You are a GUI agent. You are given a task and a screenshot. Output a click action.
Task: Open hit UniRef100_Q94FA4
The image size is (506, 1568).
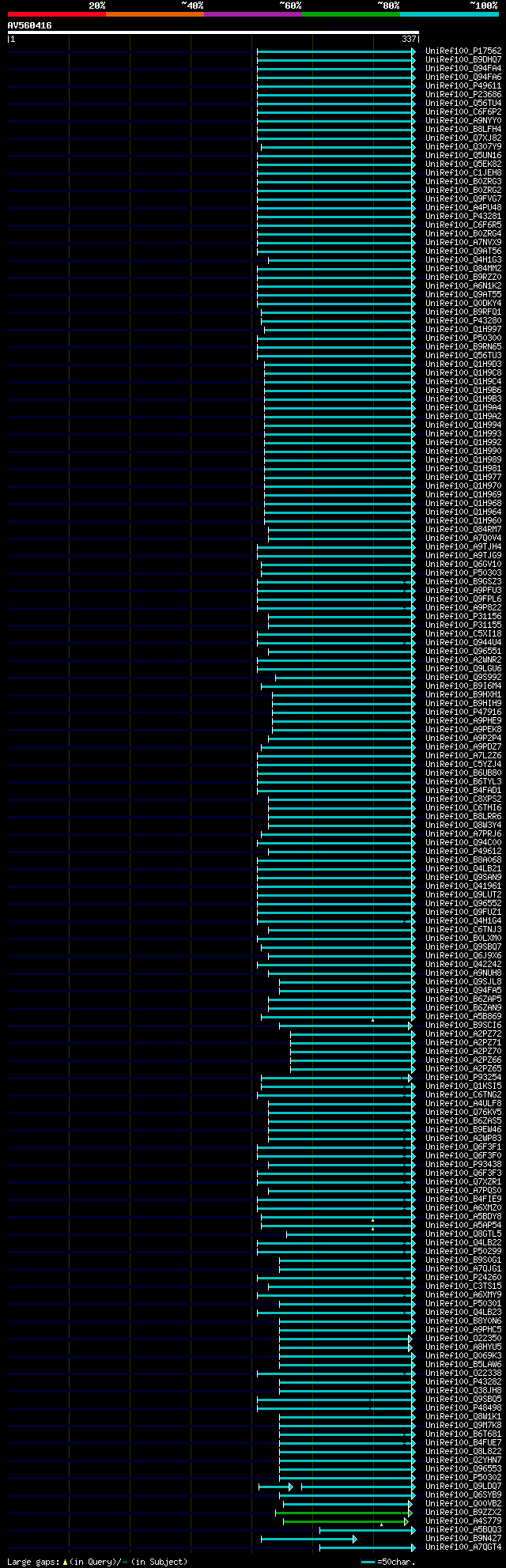[463, 68]
